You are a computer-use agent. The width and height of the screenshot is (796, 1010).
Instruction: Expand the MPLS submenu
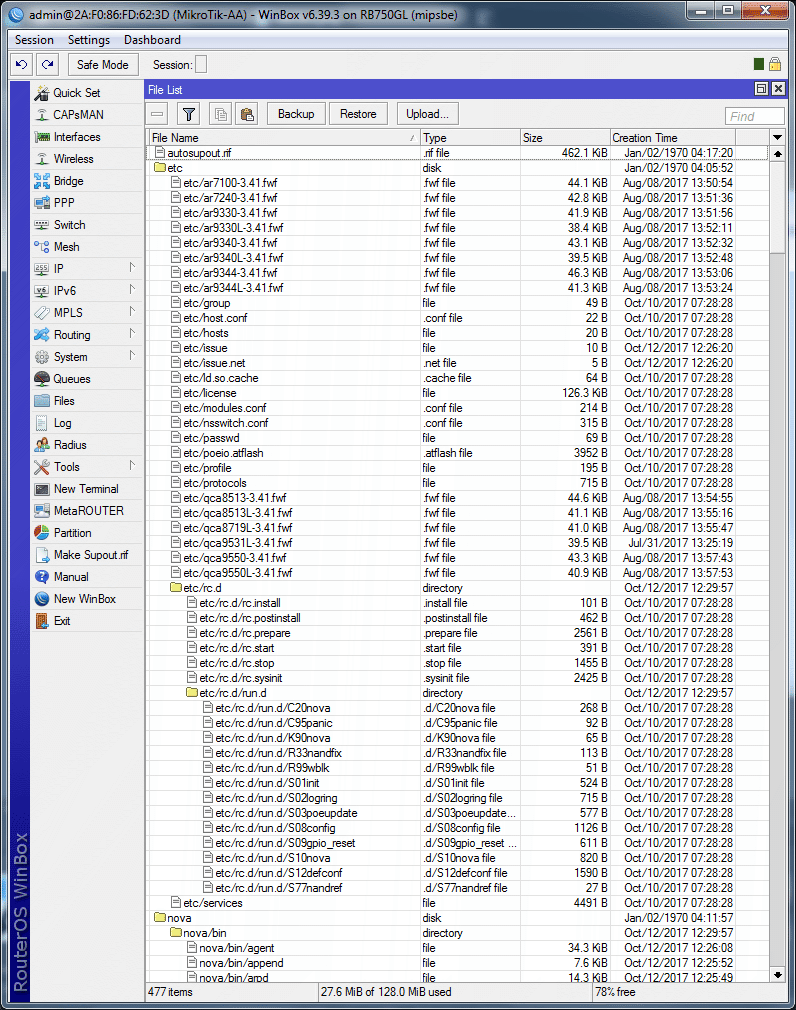coord(132,311)
